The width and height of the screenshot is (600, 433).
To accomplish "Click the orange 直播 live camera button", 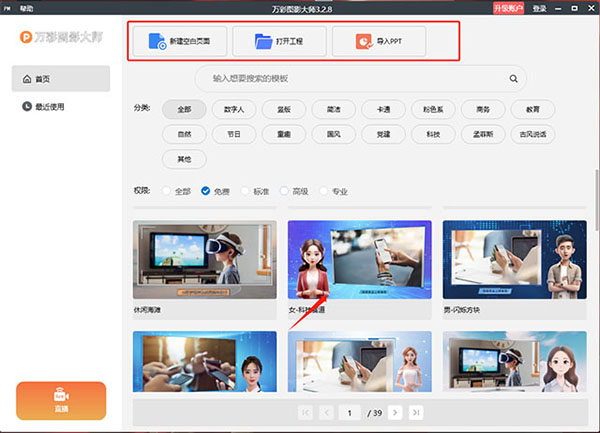I will (60, 399).
